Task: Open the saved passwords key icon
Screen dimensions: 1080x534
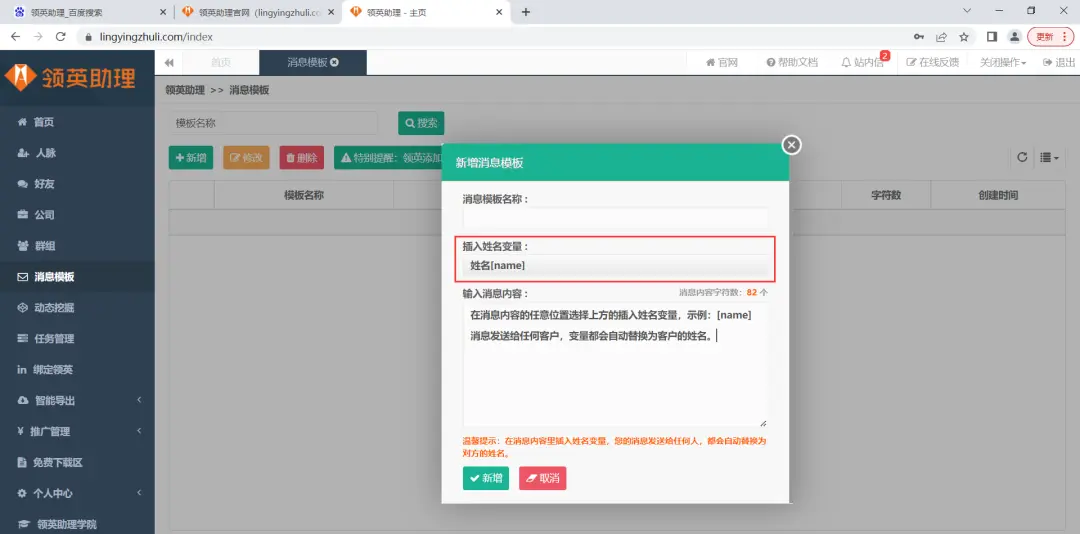Action: tap(919, 37)
